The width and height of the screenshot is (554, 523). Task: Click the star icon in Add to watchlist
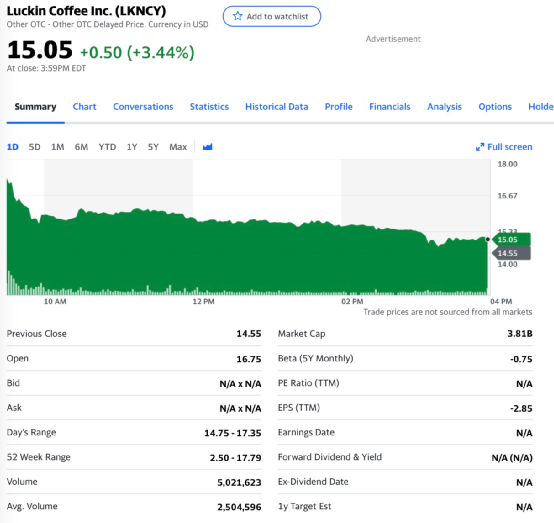tap(238, 16)
